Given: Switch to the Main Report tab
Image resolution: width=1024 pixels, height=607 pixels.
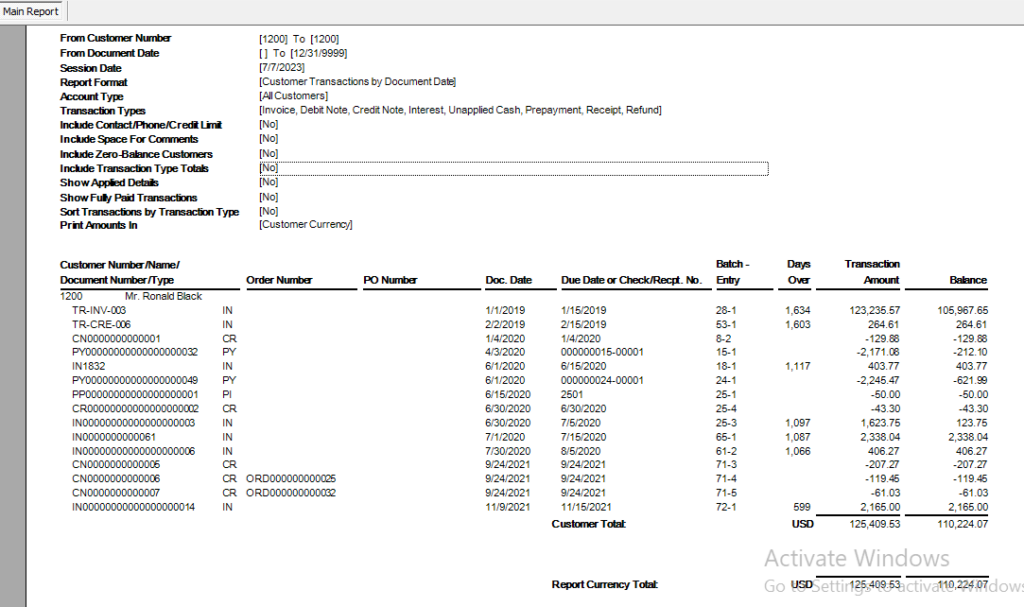Looking at the screenshot, I should click(x=31, y=11).
